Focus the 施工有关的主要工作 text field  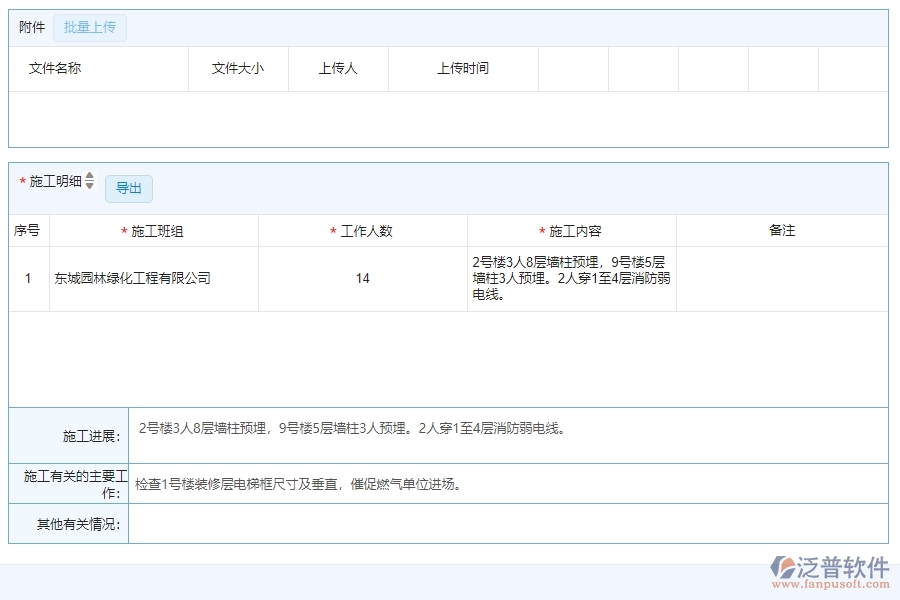tap(508, 484)
